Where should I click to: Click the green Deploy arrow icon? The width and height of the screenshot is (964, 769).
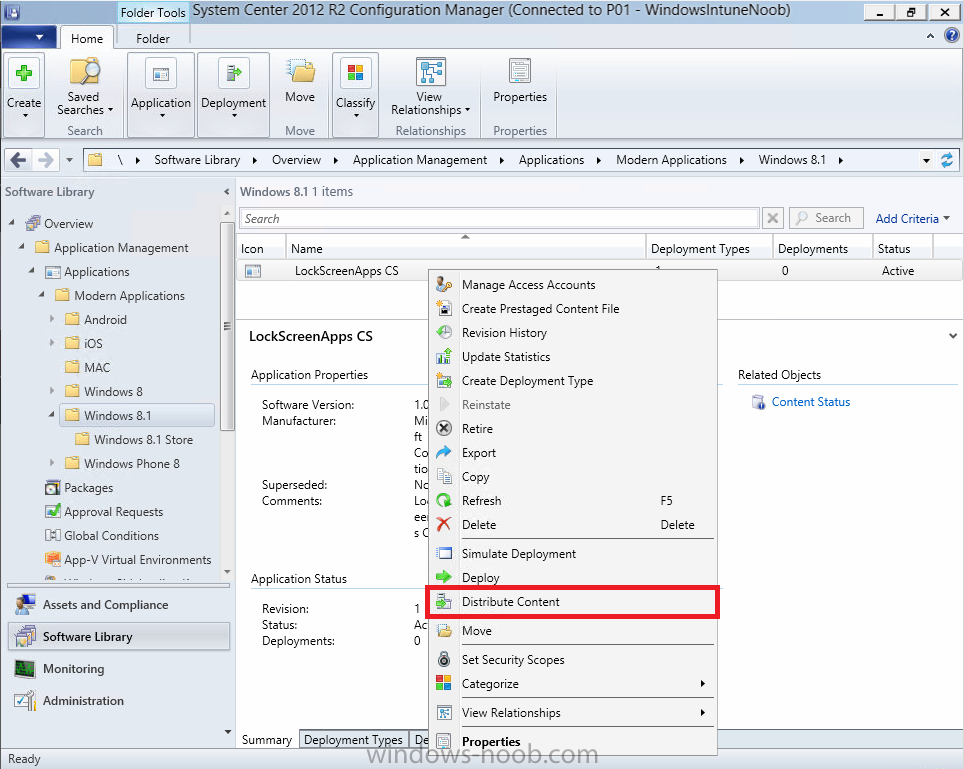(x=444, y=577)
